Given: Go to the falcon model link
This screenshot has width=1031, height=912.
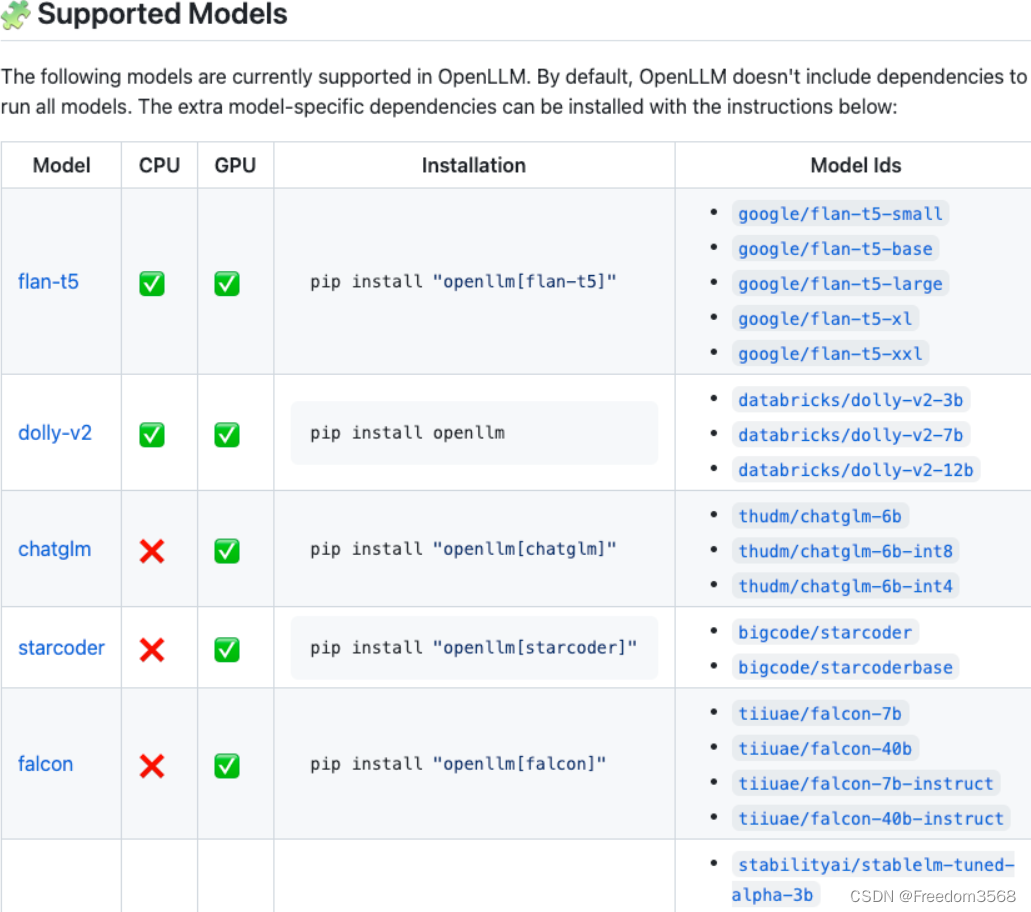Looking at the screenshot, I should pyautogui.click(x=45, y=764).
